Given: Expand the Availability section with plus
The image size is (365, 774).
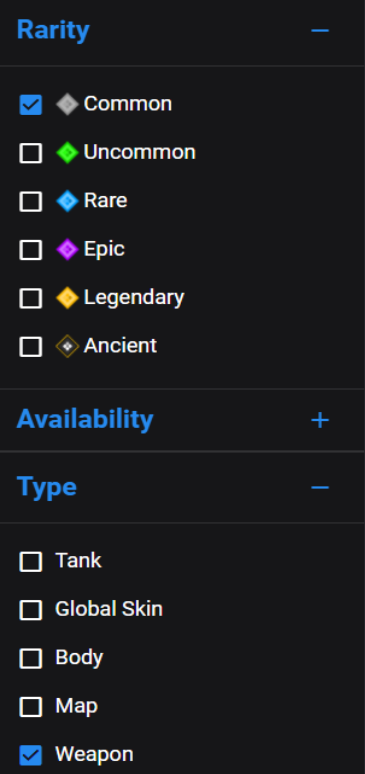Looking at the screenshot, I should click(x=320, y=420).
